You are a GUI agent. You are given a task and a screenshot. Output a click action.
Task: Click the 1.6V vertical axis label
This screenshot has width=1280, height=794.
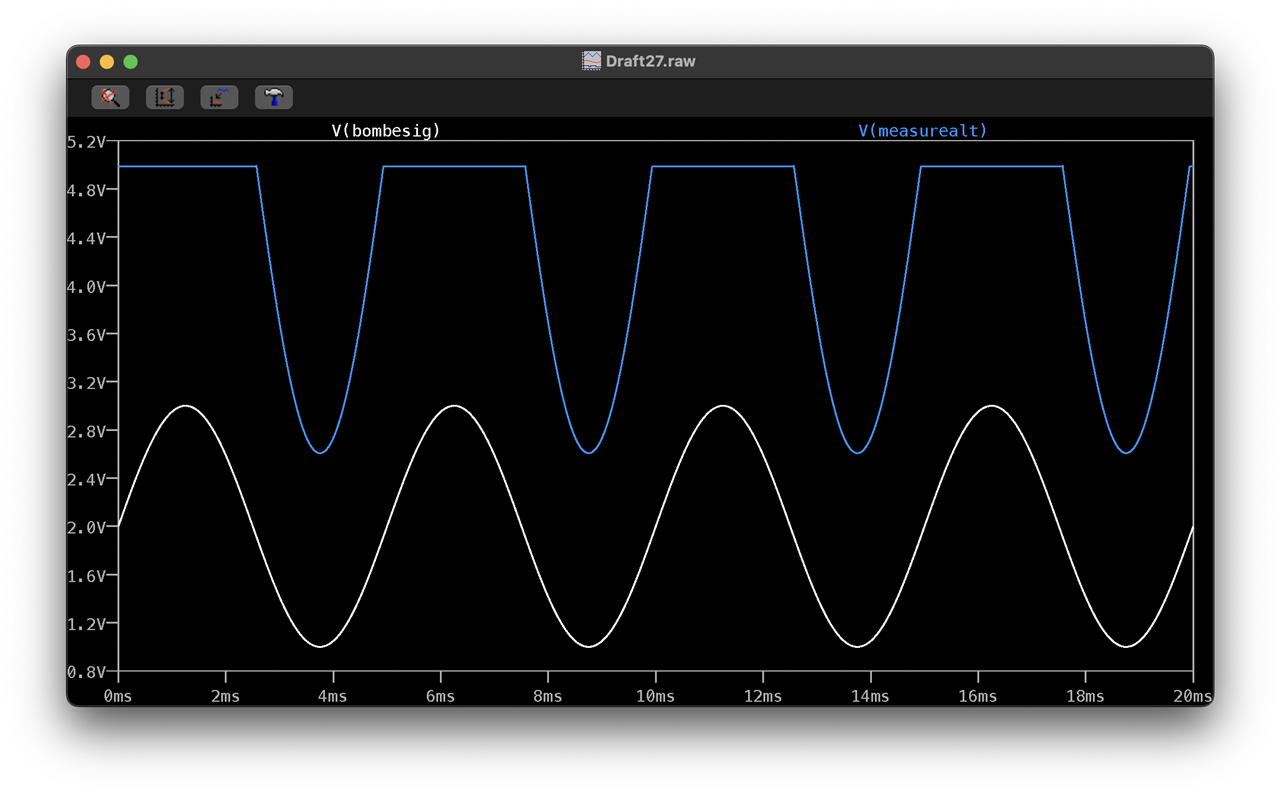click(86, 576)
